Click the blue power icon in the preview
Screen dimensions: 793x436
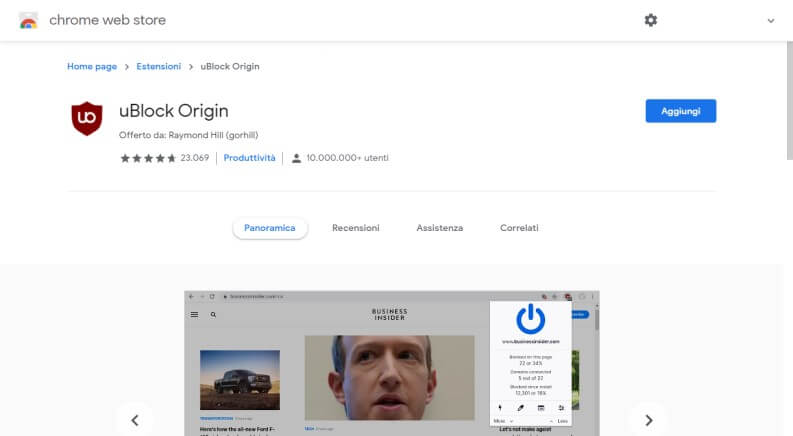(x=531, y=319)
